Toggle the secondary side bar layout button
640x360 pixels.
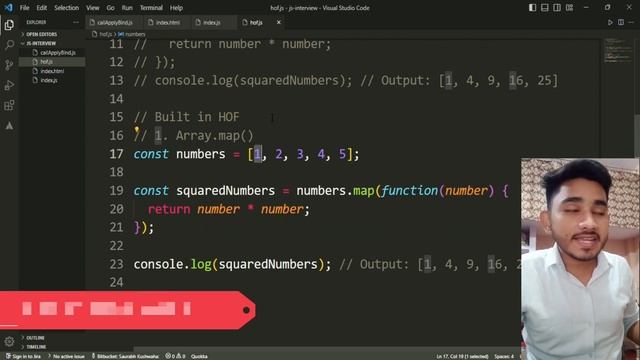pos(557,7)
